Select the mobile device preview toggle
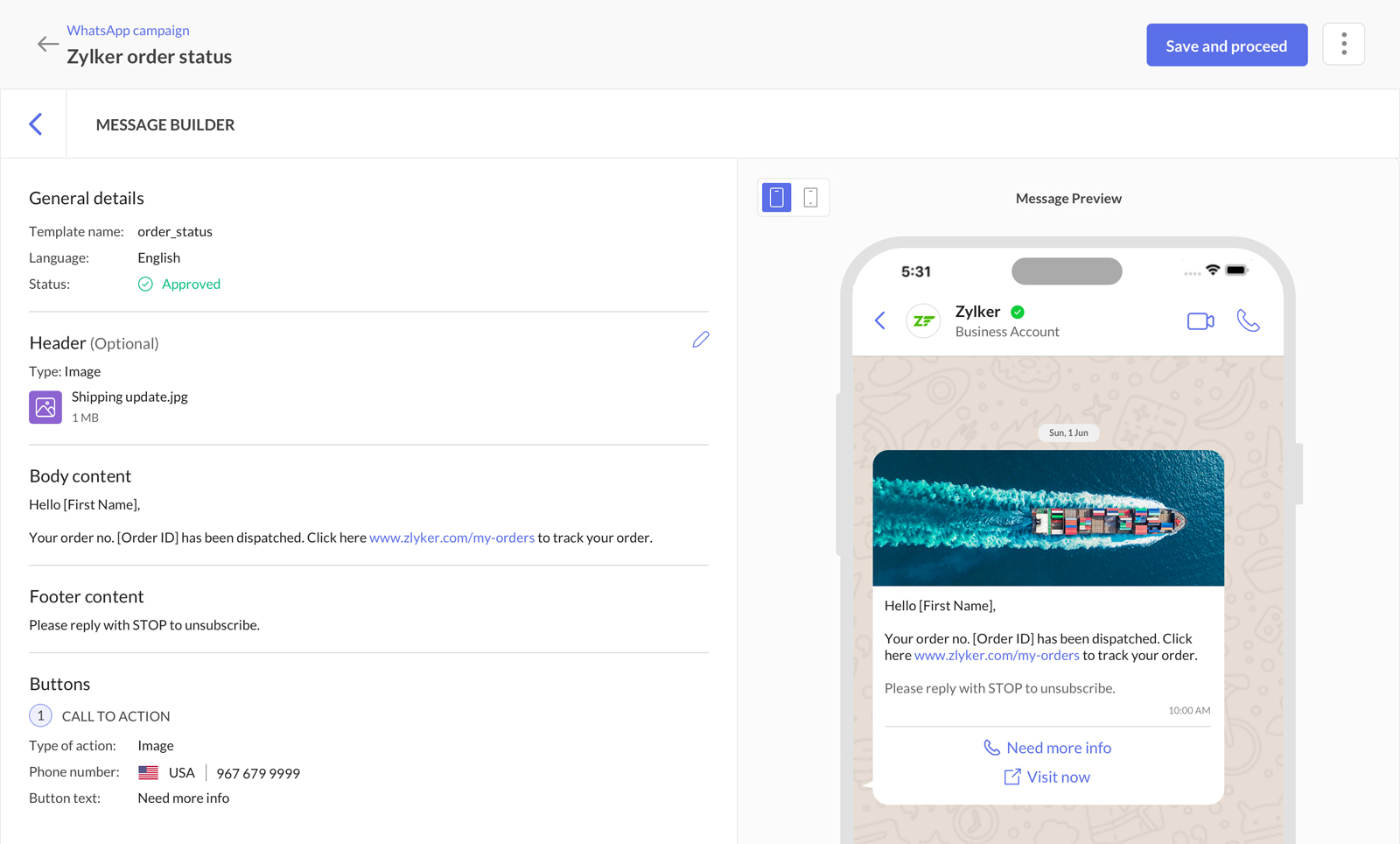This screenshot has height=844, width=1400. (775, 197)
